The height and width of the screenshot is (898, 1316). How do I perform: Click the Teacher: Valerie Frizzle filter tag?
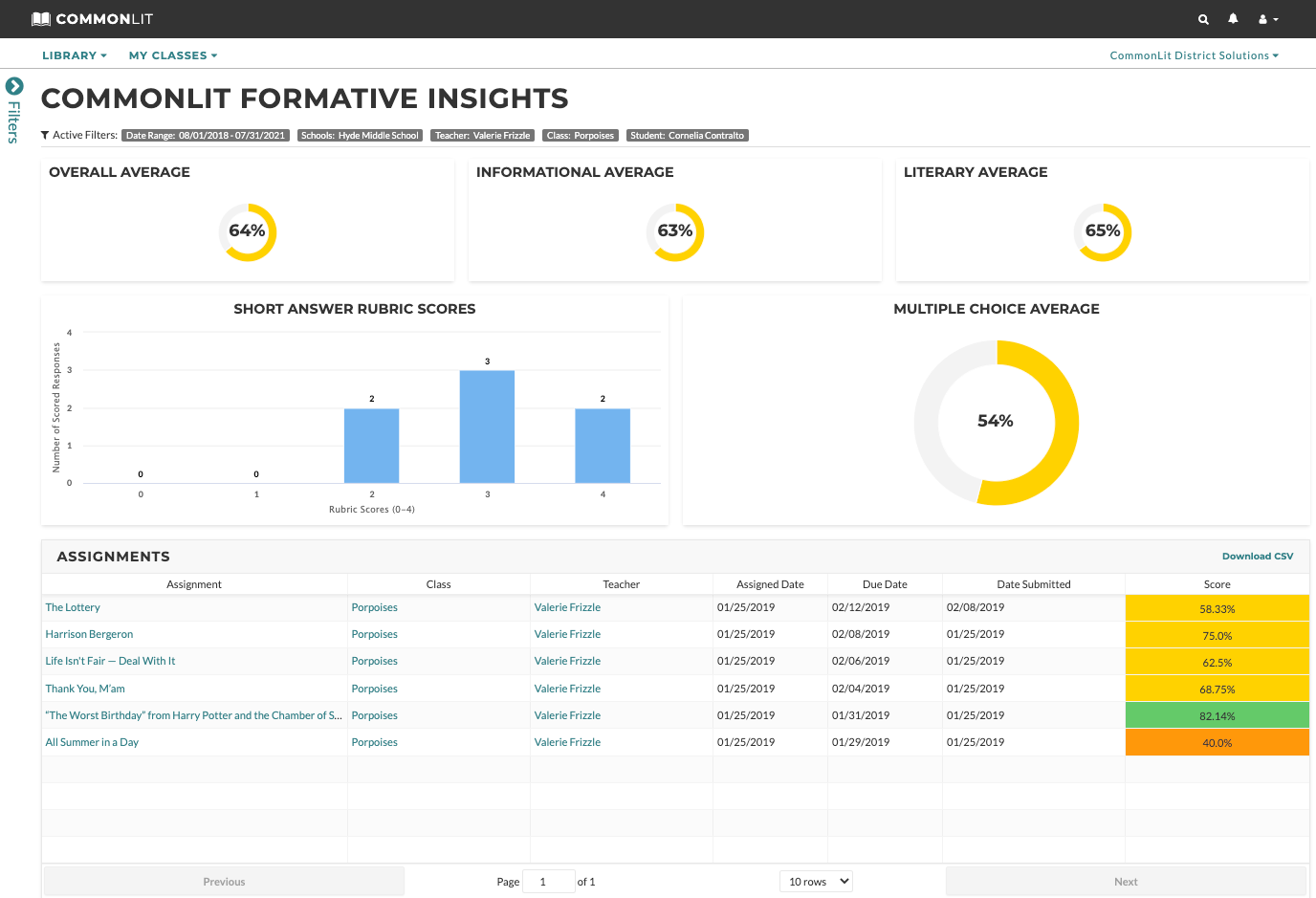[x=482, y=136]
